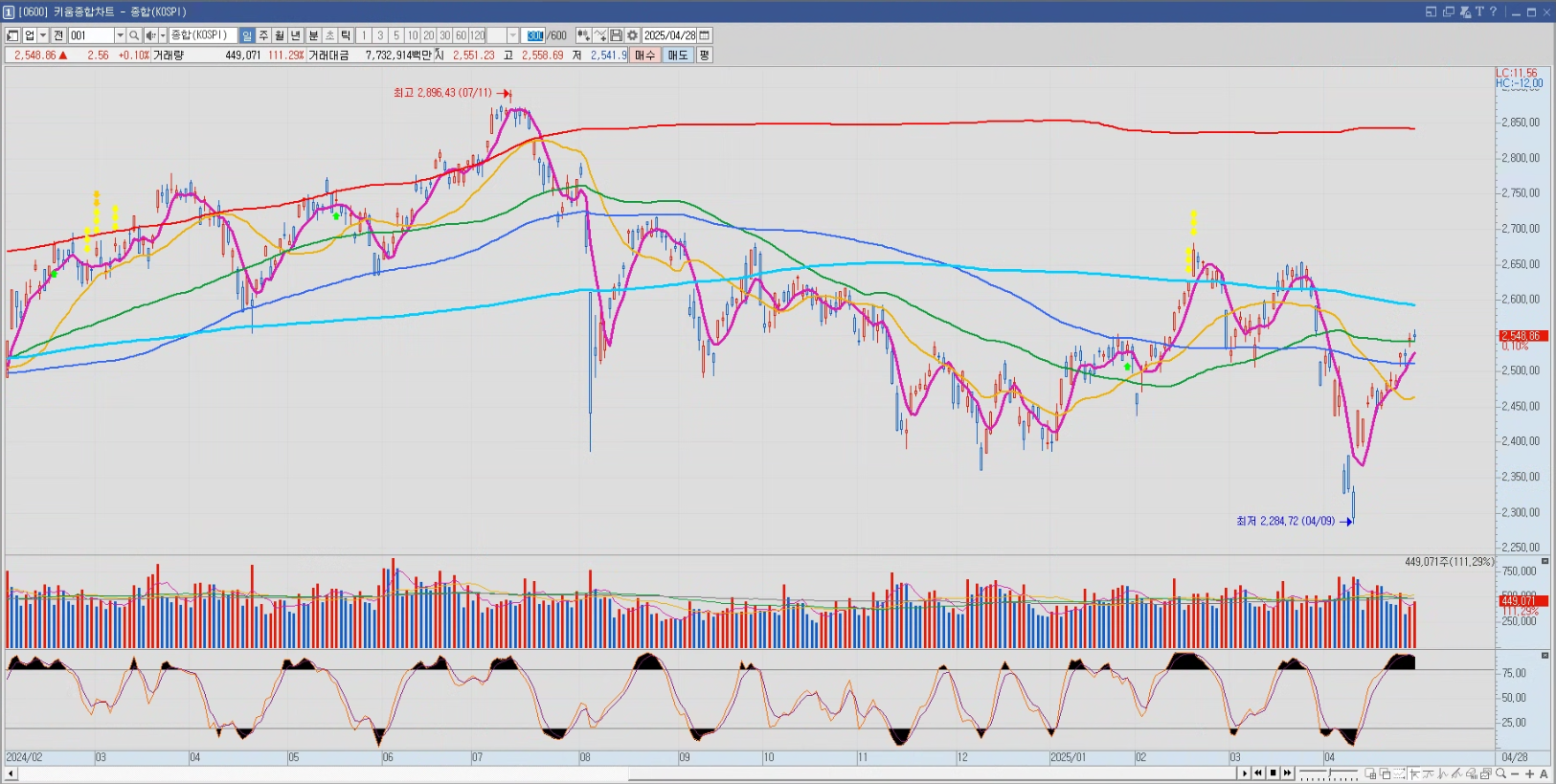Select the 분 (minute) period toggle
Viewport: 1556px width, 784px height.
click(x=313, y=35)
